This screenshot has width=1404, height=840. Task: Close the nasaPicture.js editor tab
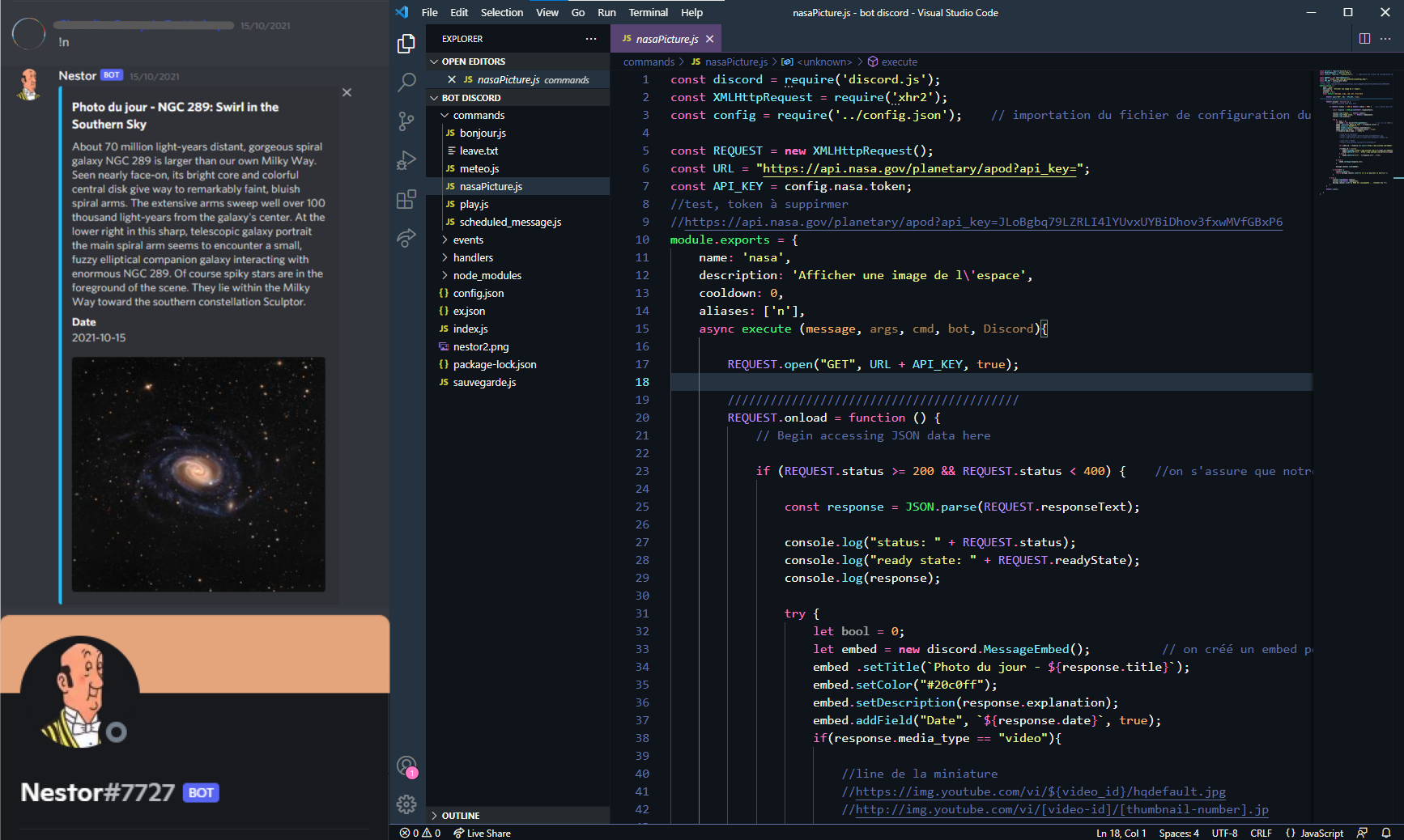tap(710, 39)
